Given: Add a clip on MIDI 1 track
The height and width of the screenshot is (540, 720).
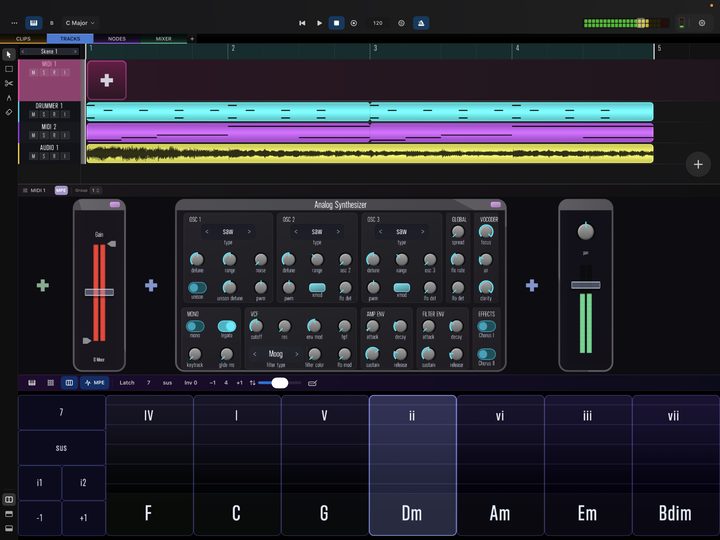Looking at the screenshot, I should point(107,80).
